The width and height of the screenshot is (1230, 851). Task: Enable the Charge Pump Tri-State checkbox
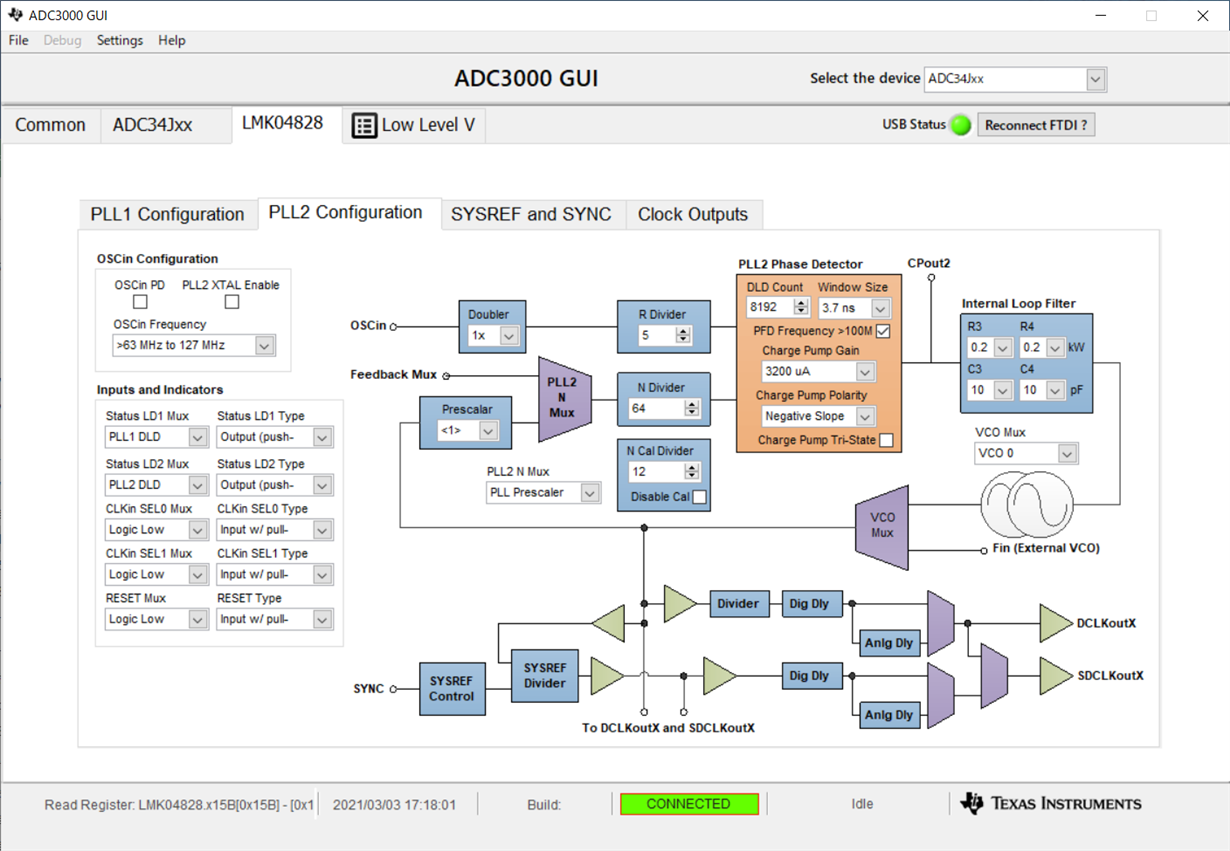[886, 440]
